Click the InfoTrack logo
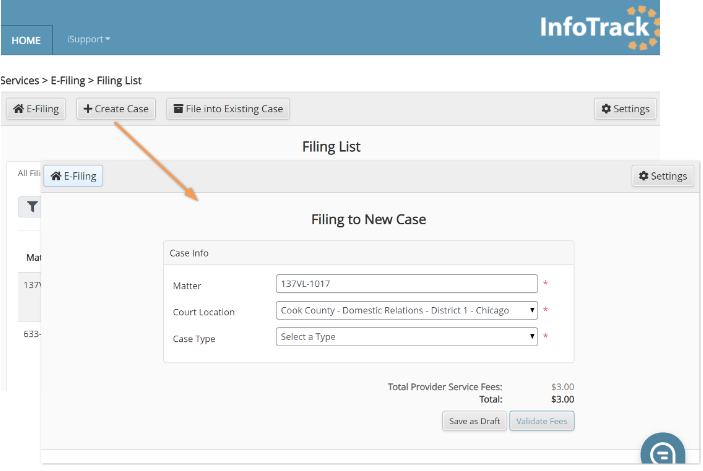 click(x=599, y=27)
